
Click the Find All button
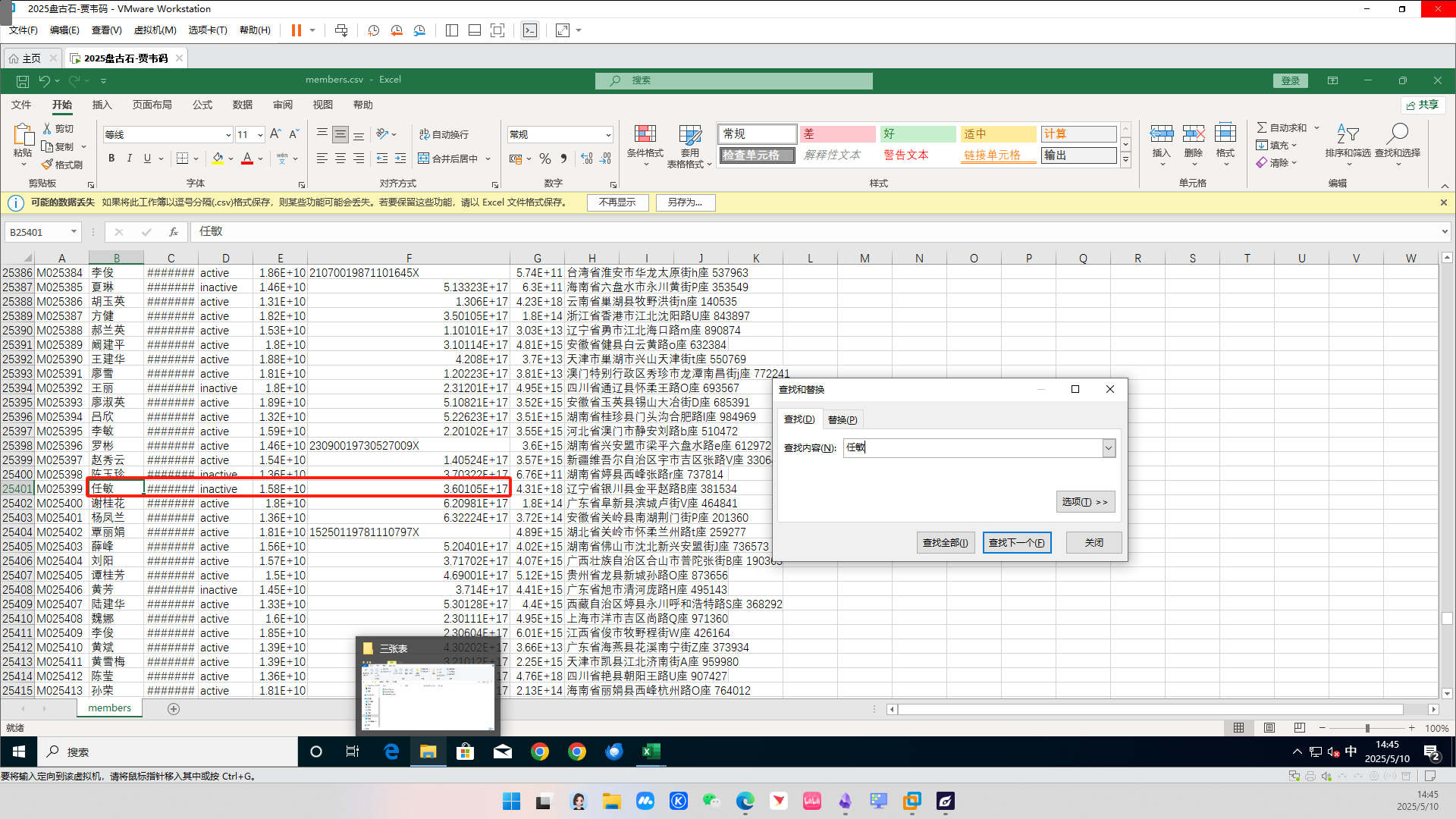point(945,543)
